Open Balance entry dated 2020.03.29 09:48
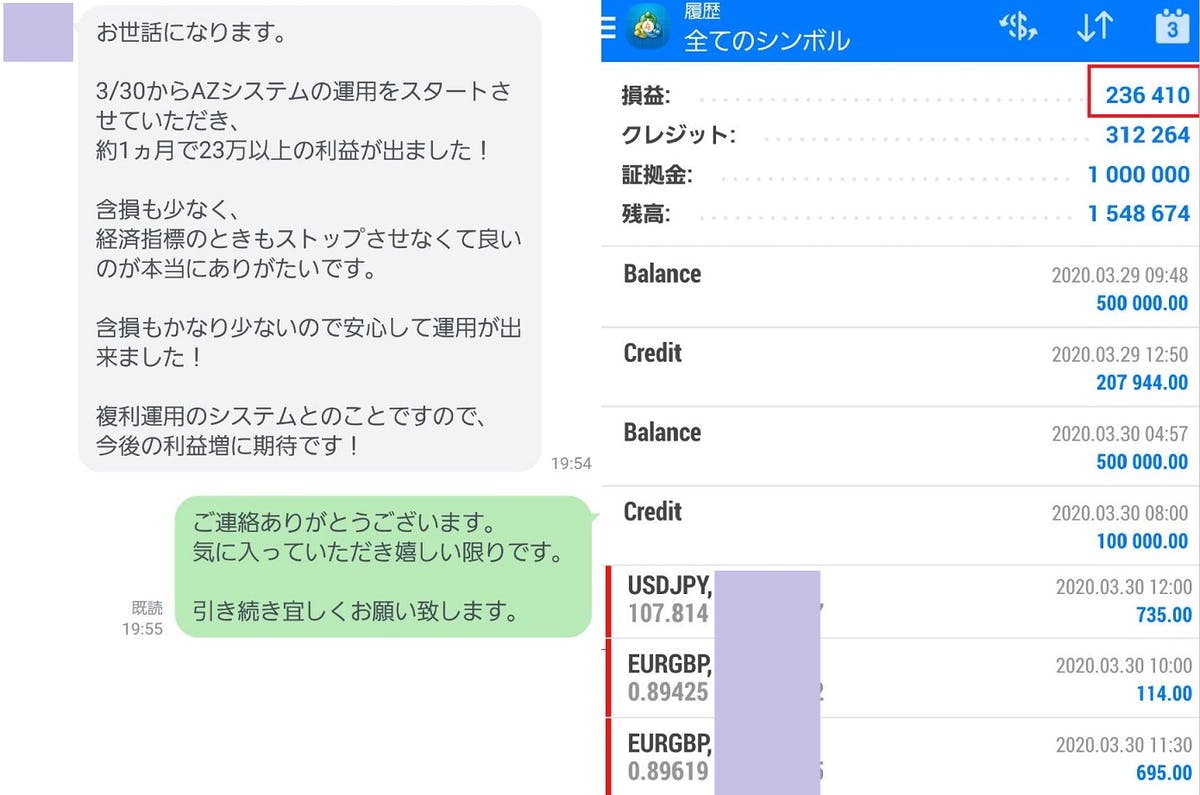This screenshot has height=795, width=1200. point(900,288)
